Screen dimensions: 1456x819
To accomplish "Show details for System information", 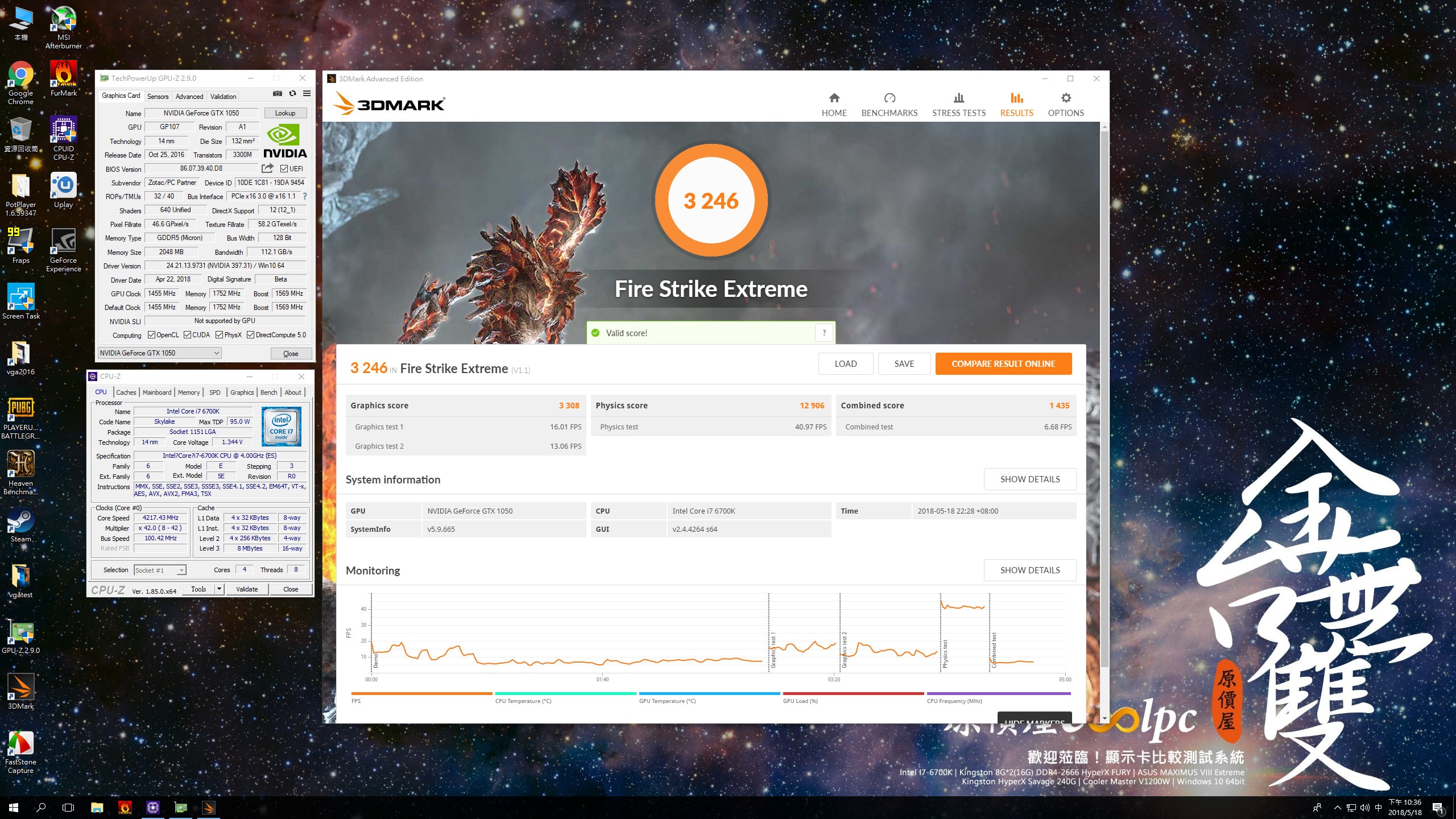I will point(1029,479).
